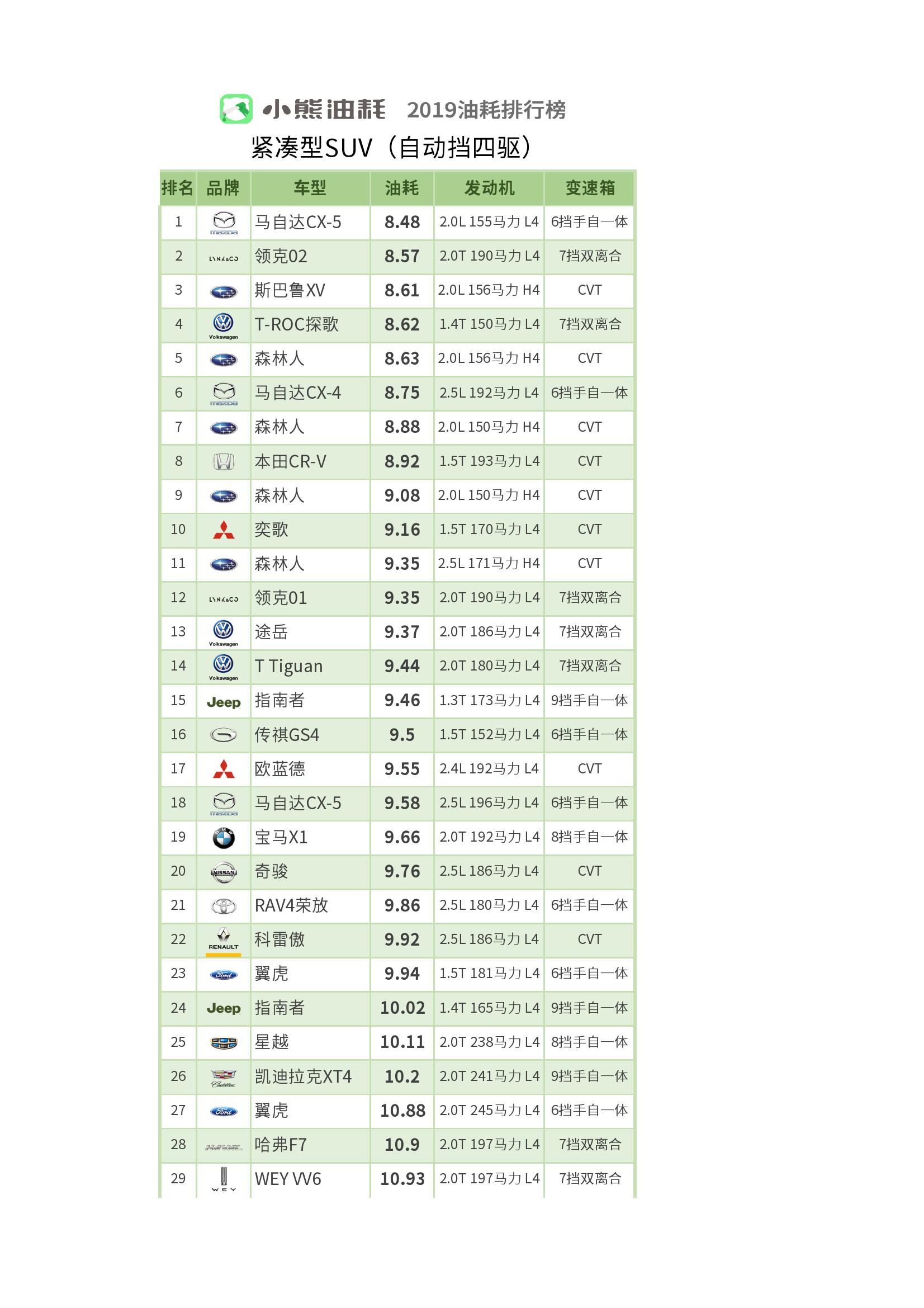Click the 排名 column header
The image size is (924, 1308).
click(178, 188)
